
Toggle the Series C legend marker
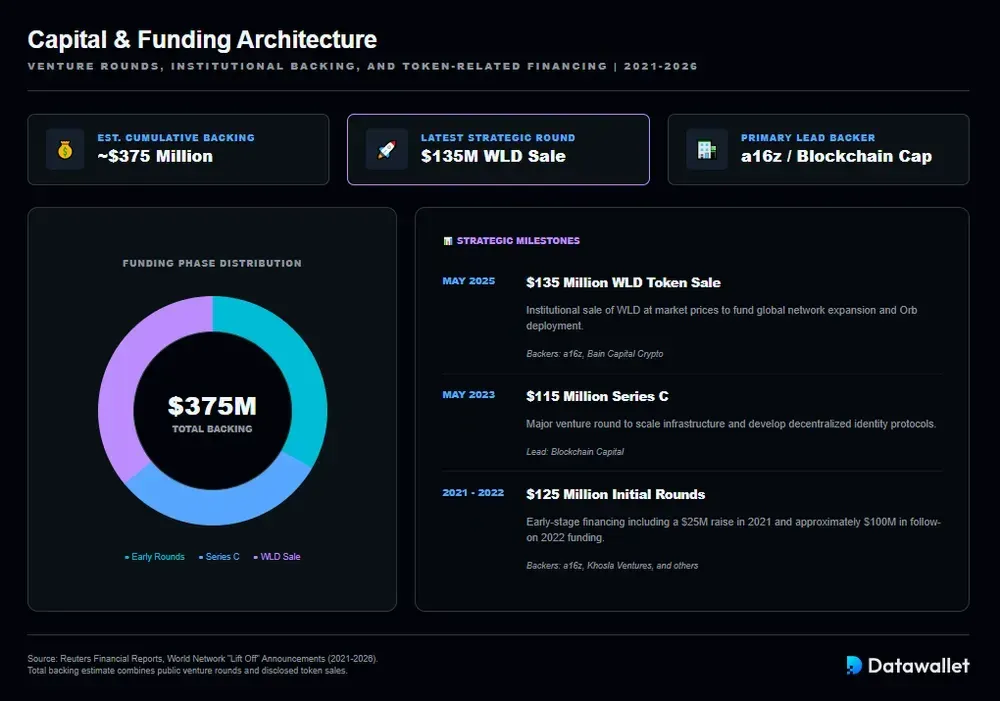199,556
